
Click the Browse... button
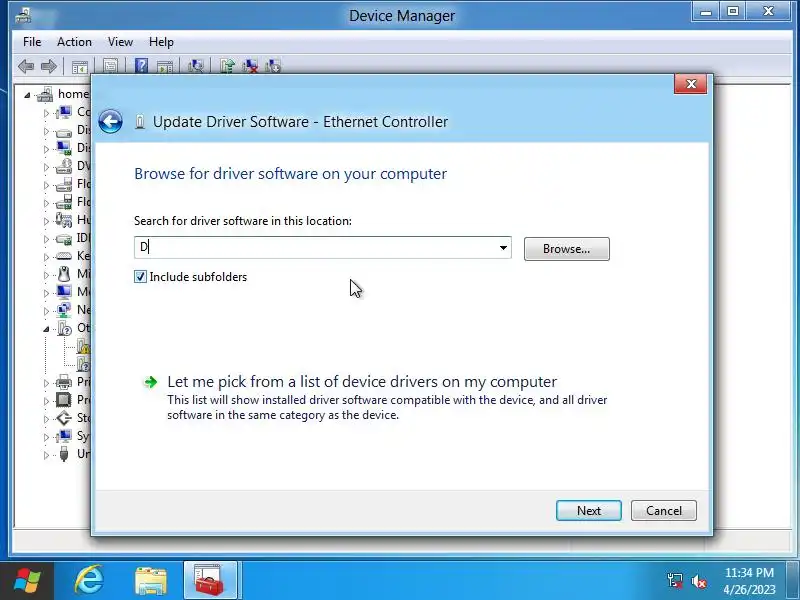pyautogui.click(x=566, y=249)
